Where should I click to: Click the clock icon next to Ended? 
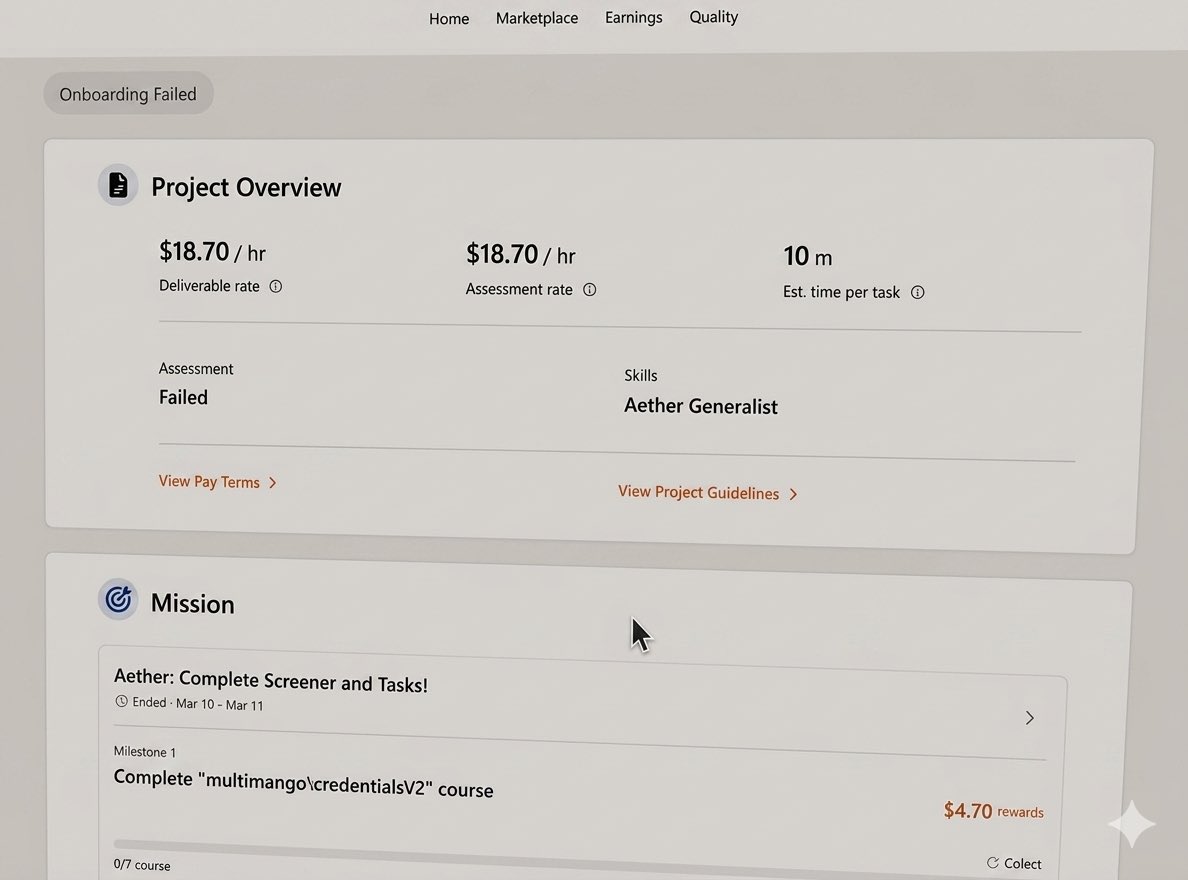click(121, 701)
